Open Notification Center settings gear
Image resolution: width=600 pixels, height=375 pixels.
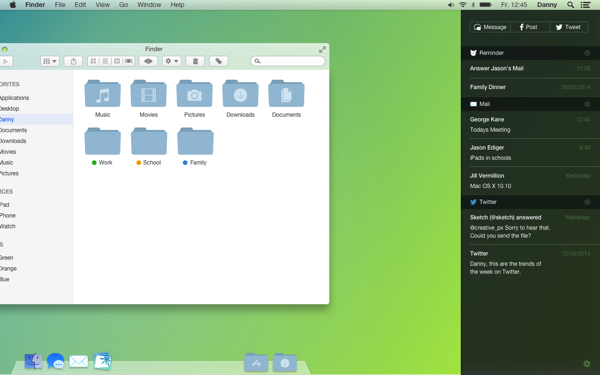586,364
